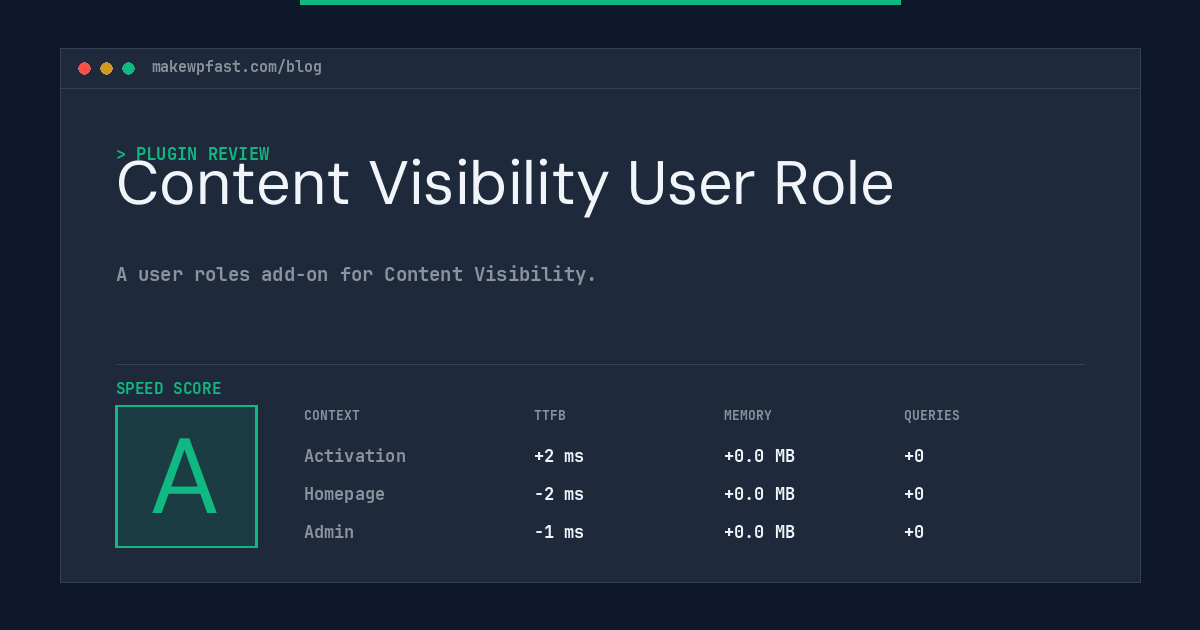The height and width of the screenshot is (630, 1200).
Task: Click the grade A score badge
Action: 186,476
